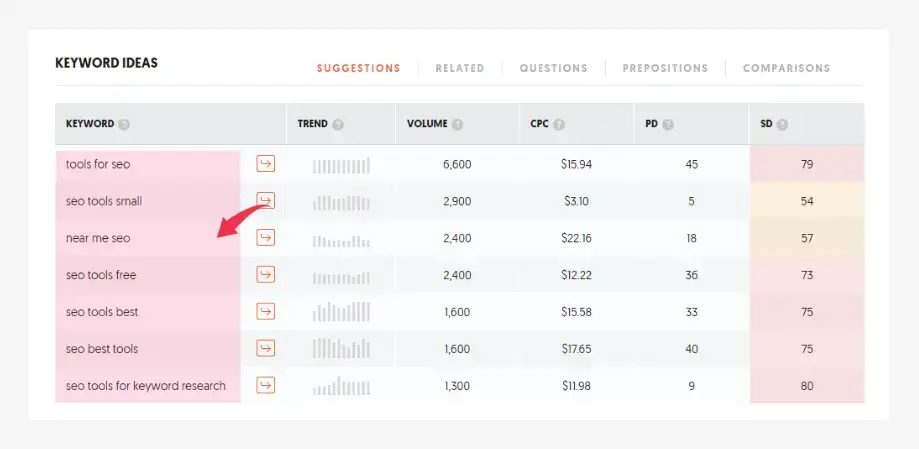
Task: Click arrow icon for 'seo tools for keyword research'
Action: click(x=265, y=386)
